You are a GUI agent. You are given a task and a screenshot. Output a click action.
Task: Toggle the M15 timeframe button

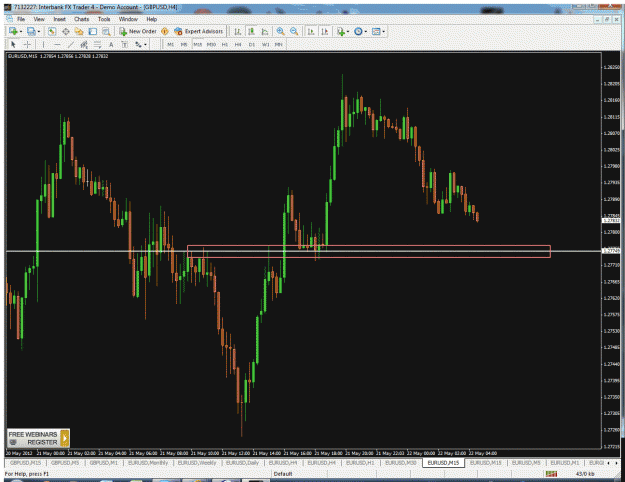pos(198,44)
